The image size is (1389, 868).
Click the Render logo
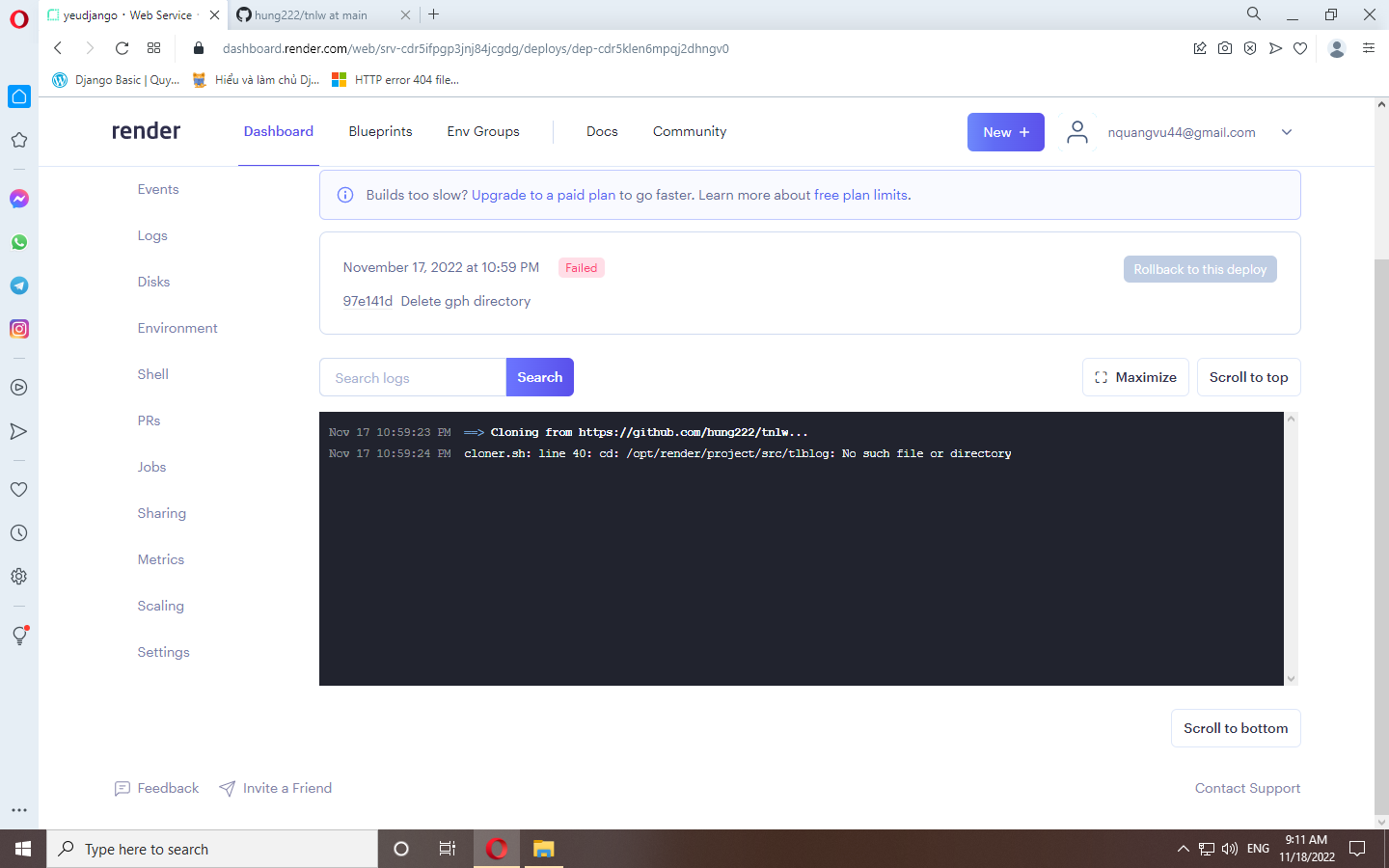tap(146, 131)
